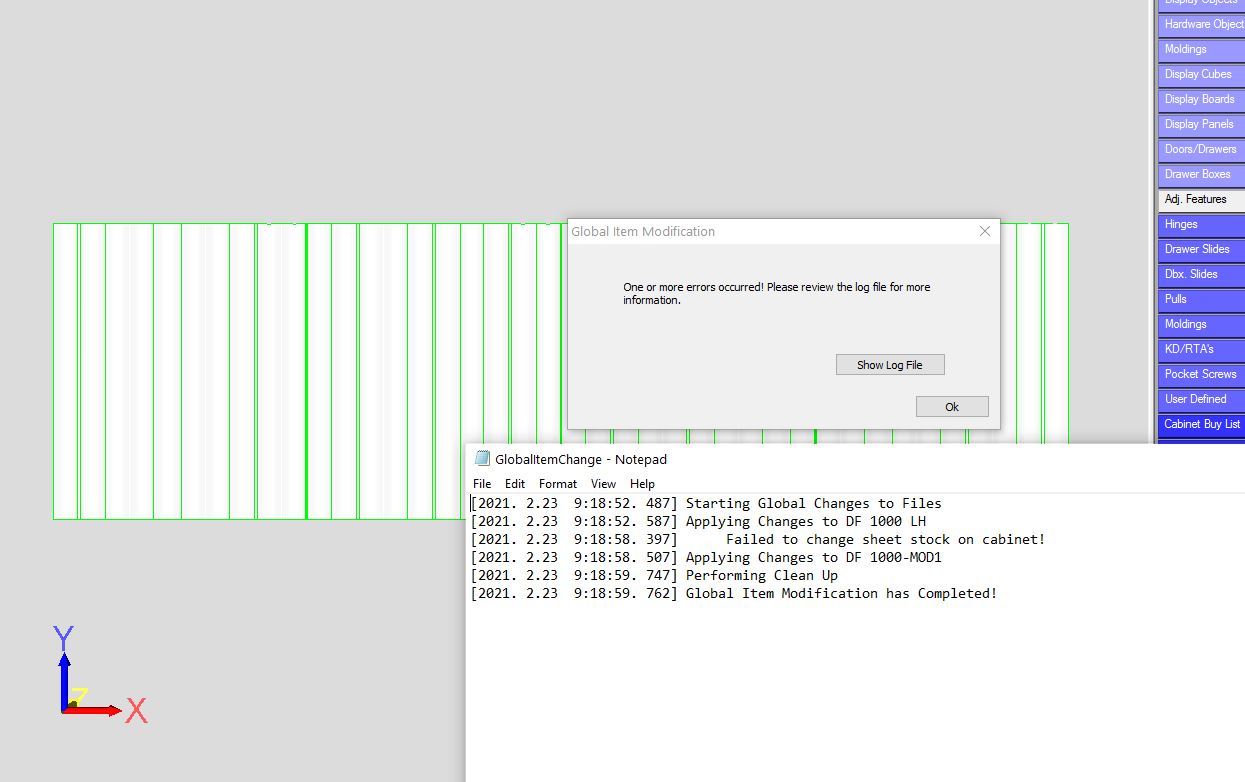The image size is (1245, 782).
Task: Click the green cabinet drawing in the viewport
Action: click(310, 371)
